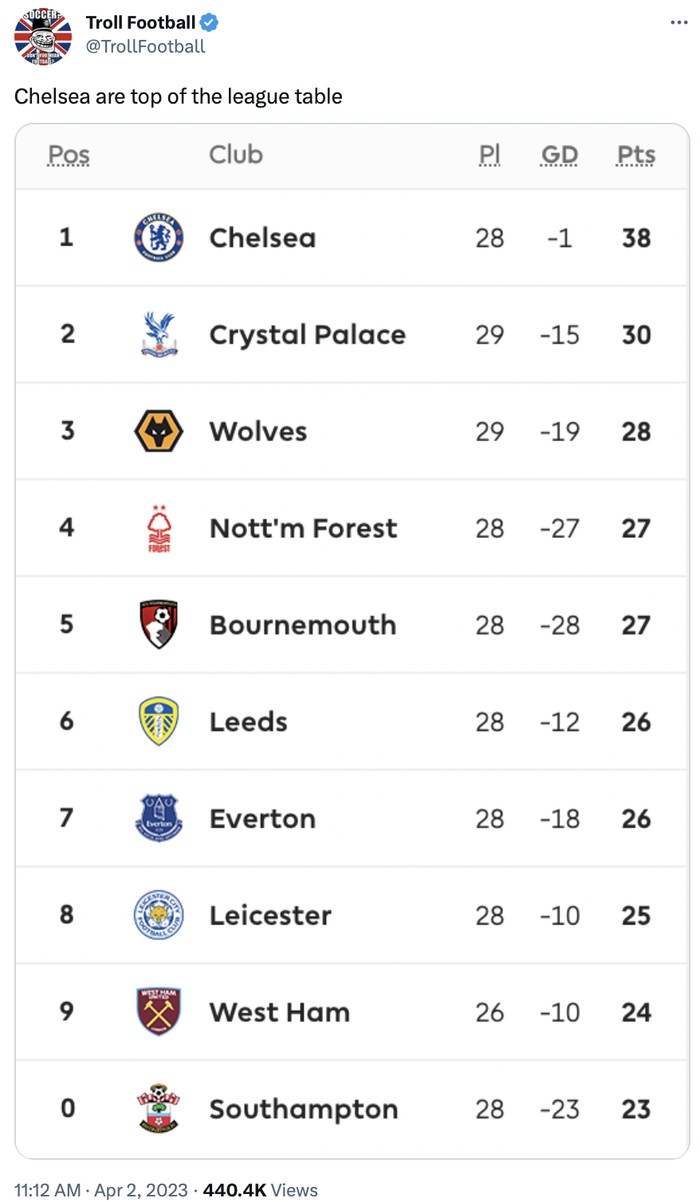The image size is (700, 1202).
Task: Click the 440.4K Views count
Action: pos(260,1190)
